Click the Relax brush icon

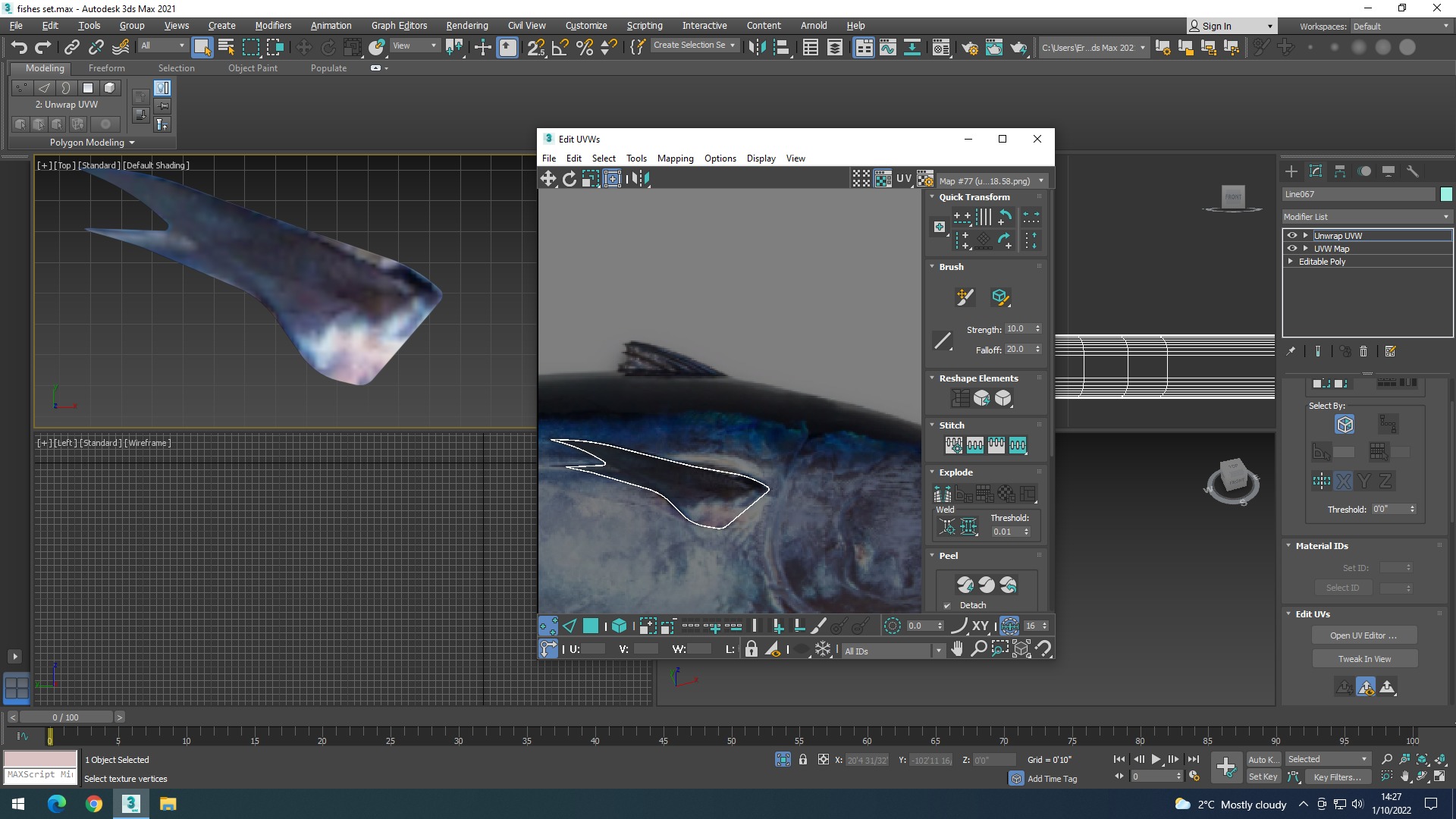[1000, 297]
